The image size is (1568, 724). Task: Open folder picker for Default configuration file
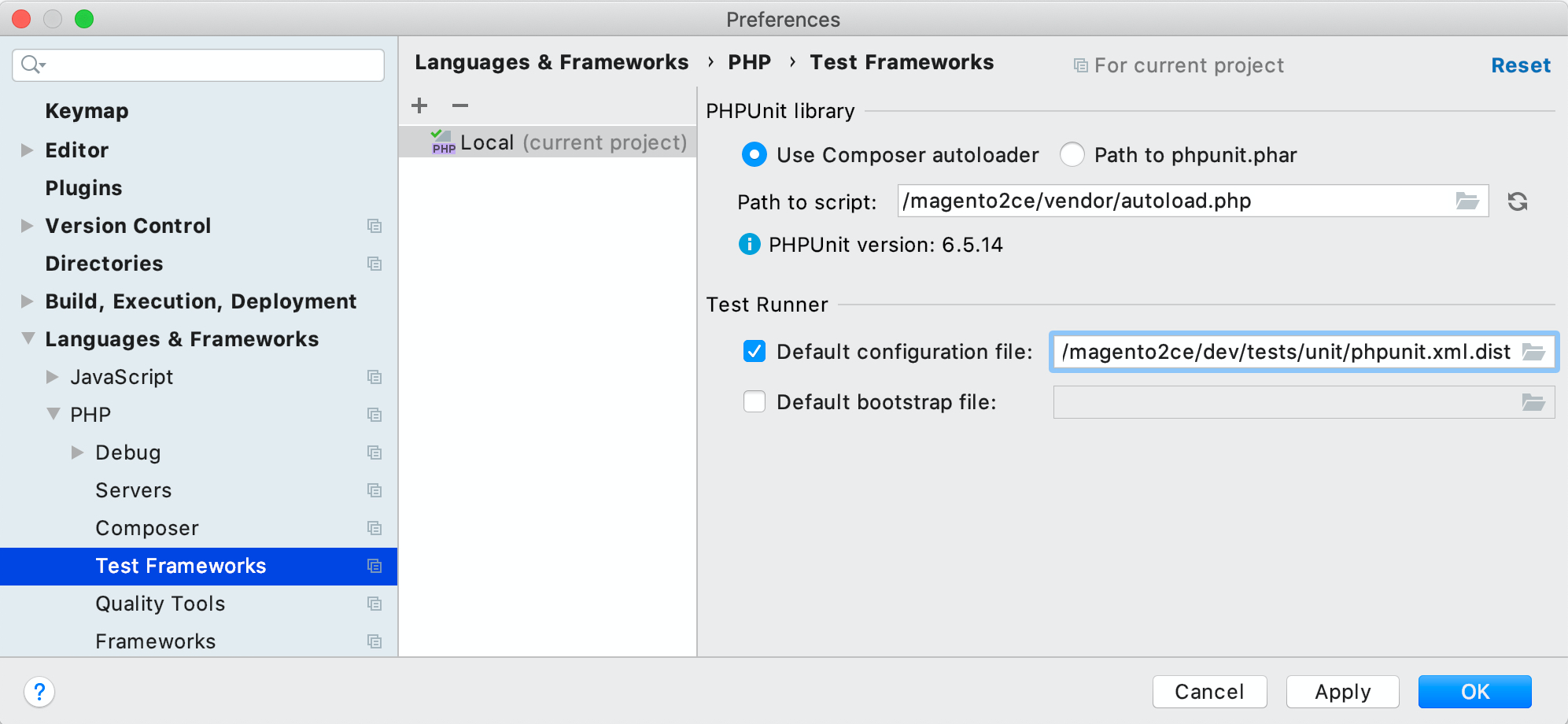[1533, 352]
